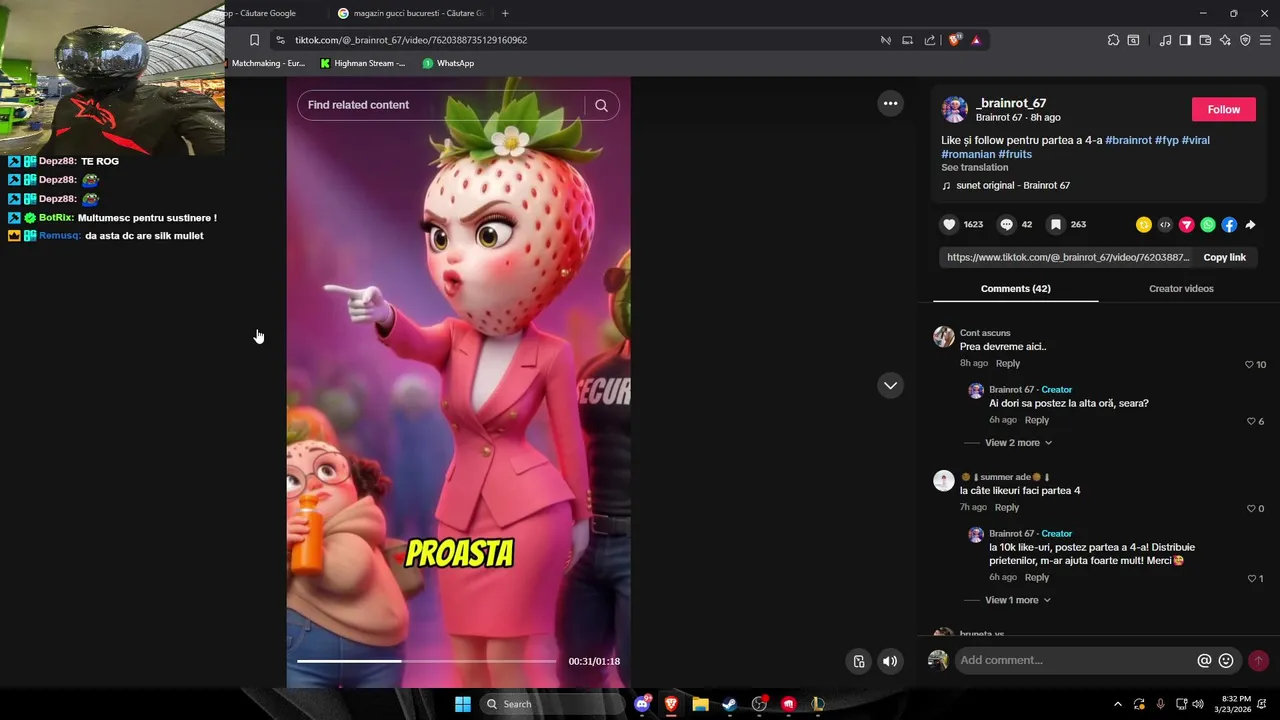Send to friends using pink arrow icon
The width and height of the screenshot is (1280, 720).
coord(1187,225)
